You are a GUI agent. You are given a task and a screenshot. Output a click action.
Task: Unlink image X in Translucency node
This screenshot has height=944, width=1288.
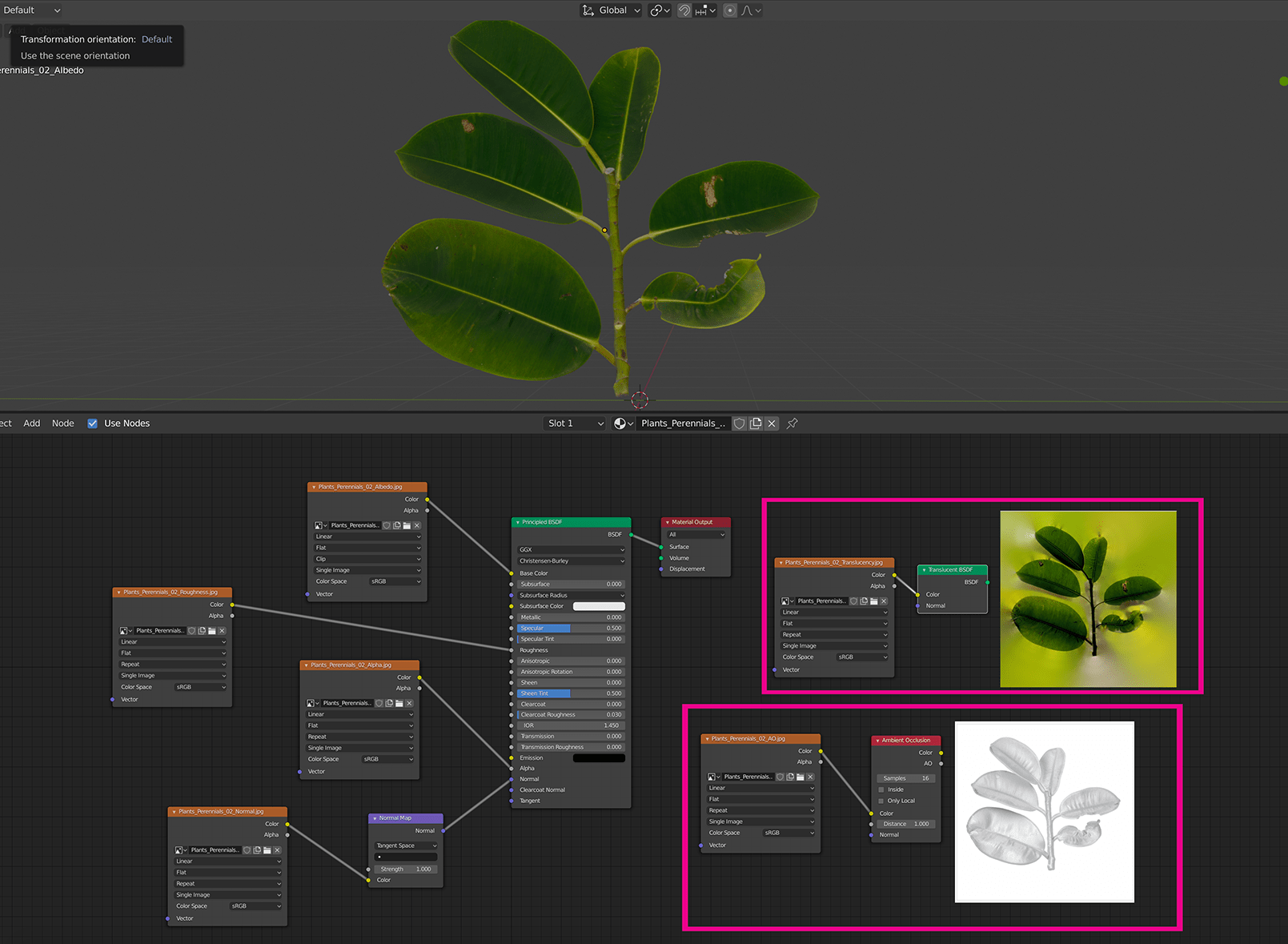(884, 601)
